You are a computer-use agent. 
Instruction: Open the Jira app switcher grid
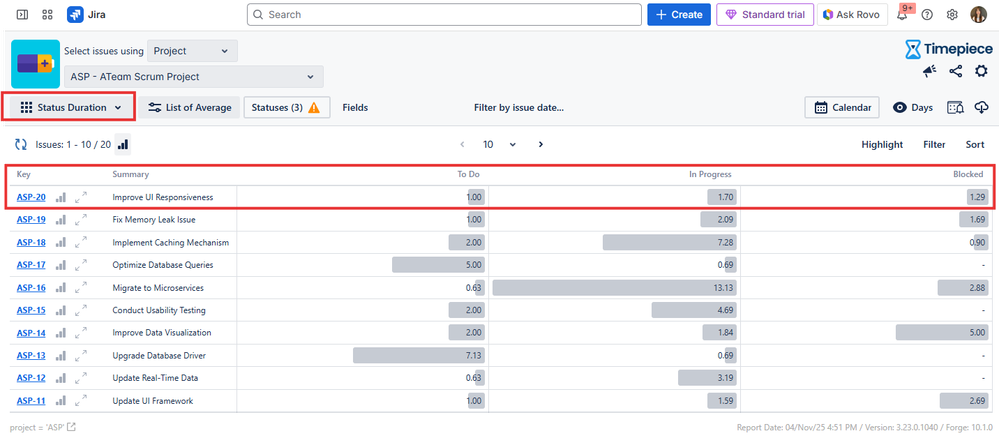pos(47,15)
